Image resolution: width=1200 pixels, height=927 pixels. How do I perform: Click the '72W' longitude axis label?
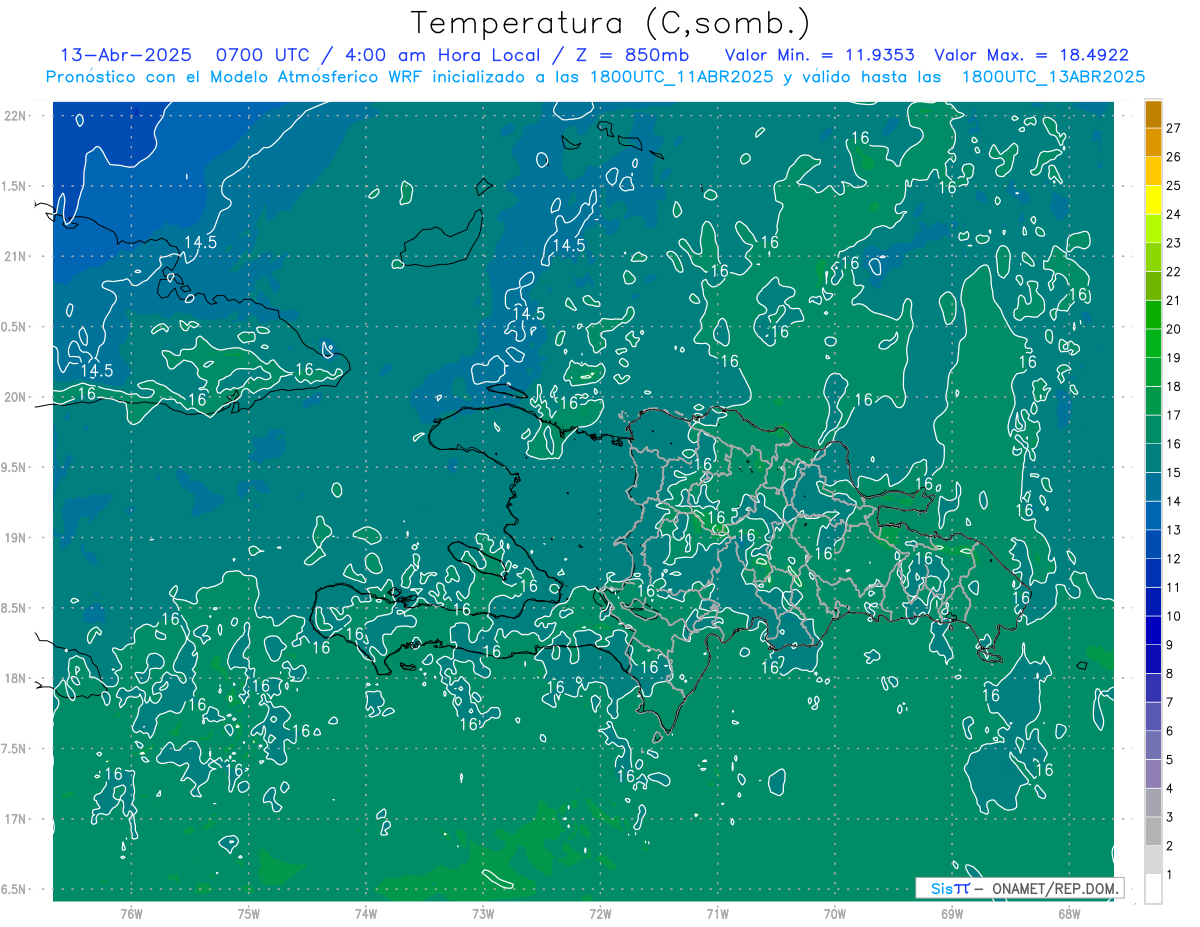pyautogui.click(x=601, y=913)
